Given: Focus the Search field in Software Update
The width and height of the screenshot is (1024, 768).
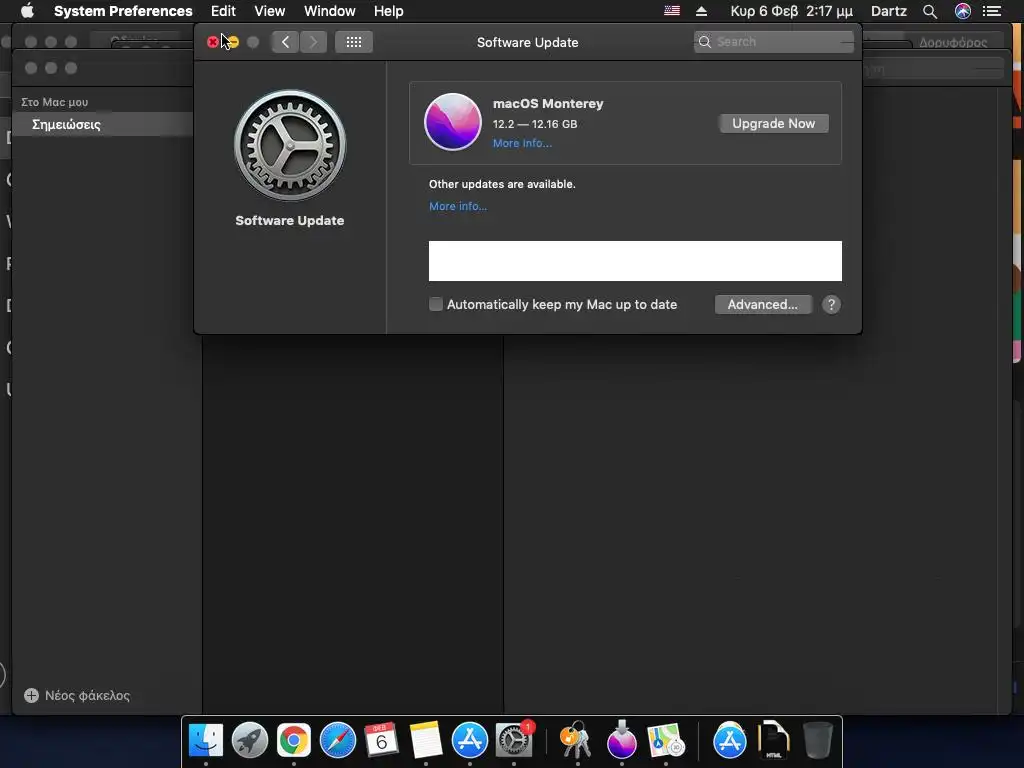Looking at the screenshot, I should tap(774, 42).
